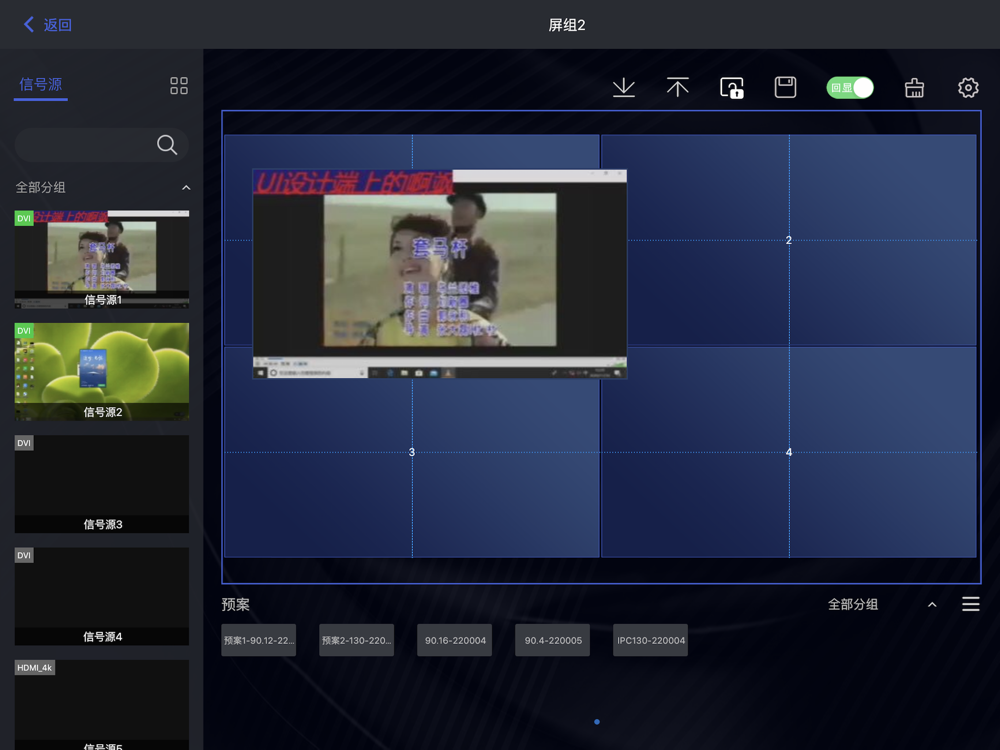This screenshot has width=1000, height=750.
Task: Click the signal source search field
Action: [x=101, y=145]
